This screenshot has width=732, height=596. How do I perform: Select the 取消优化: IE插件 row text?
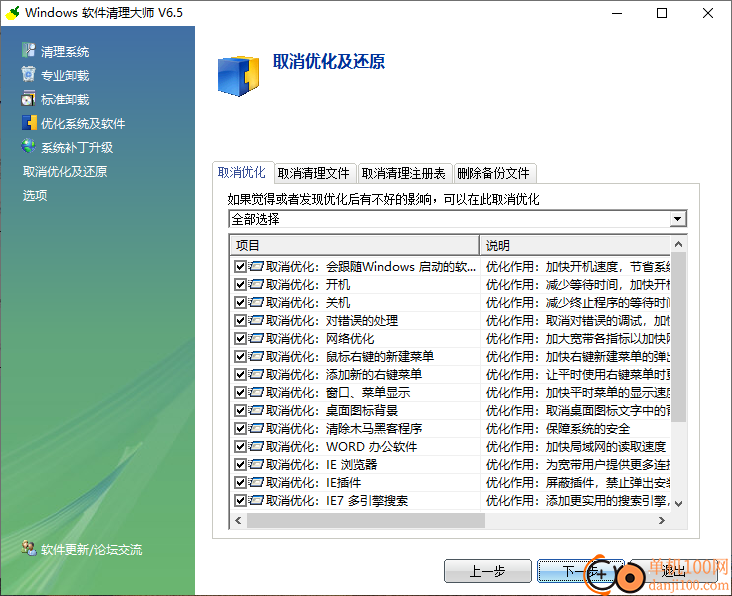313,483
